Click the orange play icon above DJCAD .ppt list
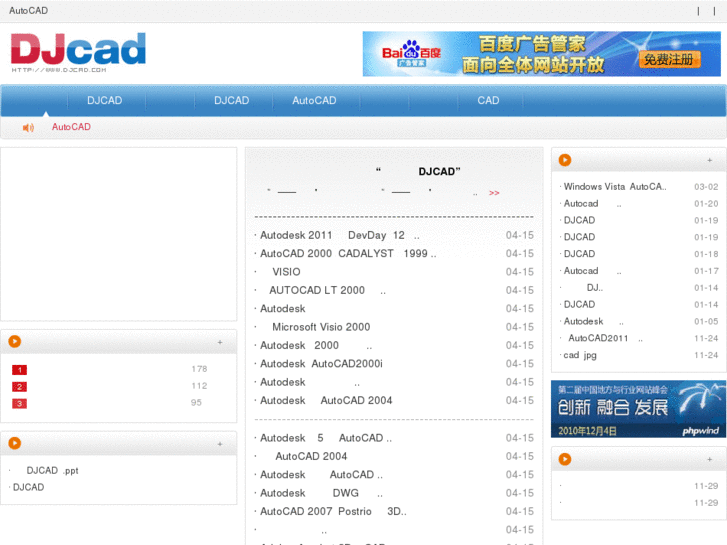The height and width of the screenshot is (545, 727). point(15,443)
